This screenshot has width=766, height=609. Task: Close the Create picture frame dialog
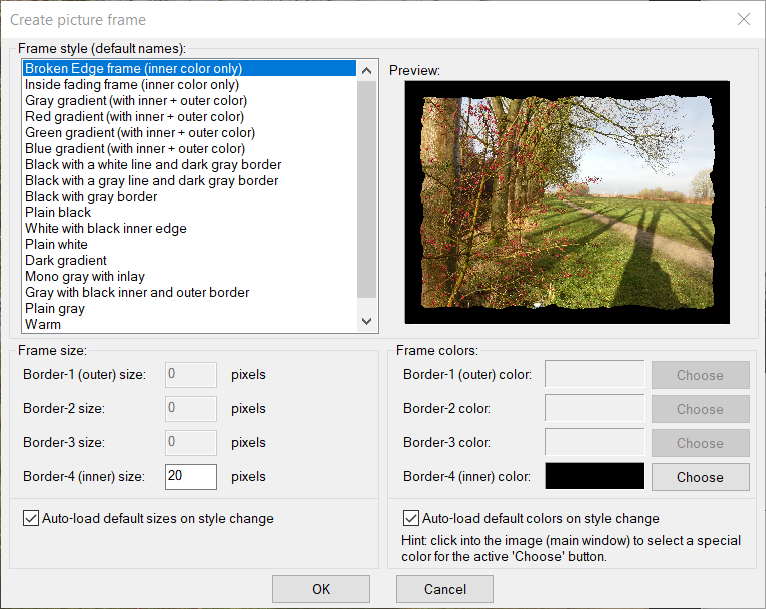coord(743,19)
